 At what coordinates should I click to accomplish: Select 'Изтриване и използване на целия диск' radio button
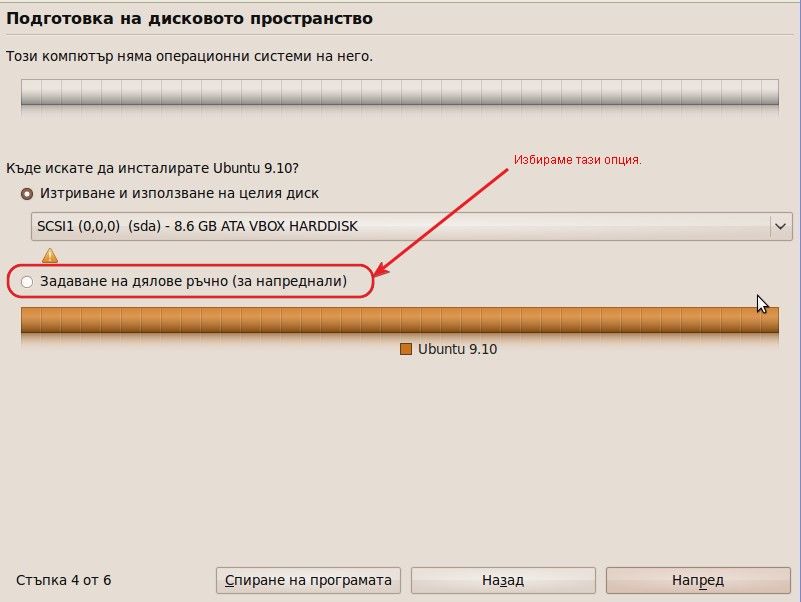coord(27,194)
